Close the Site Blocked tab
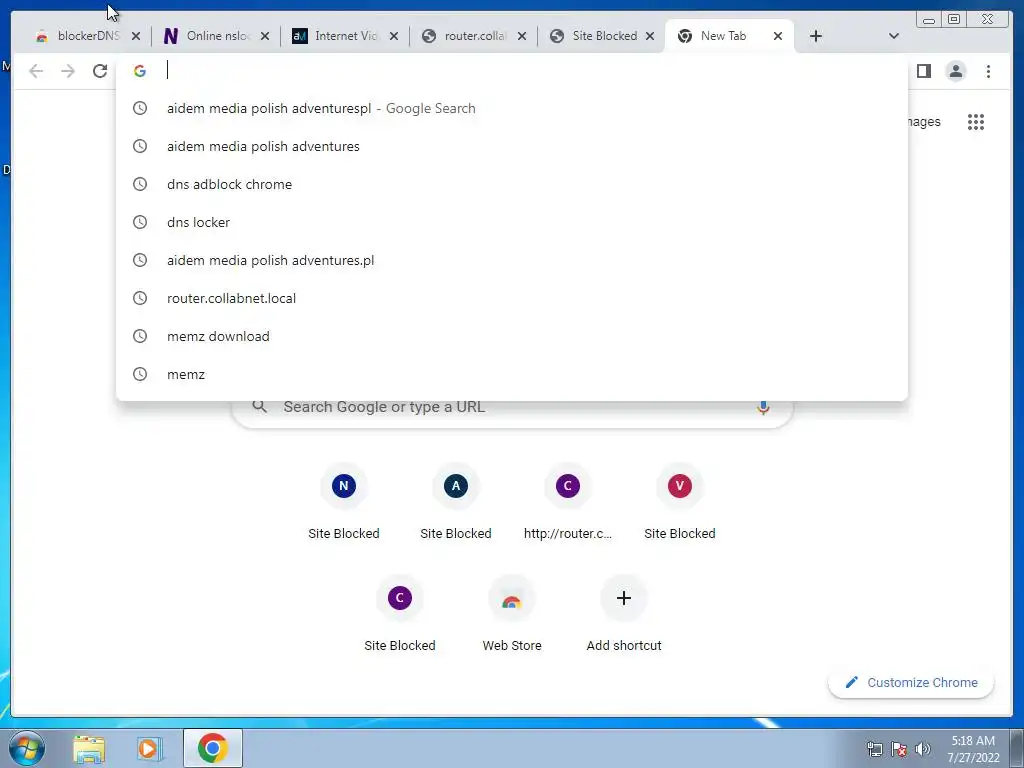This screenshot has width=1024, height=768. point(650,36)
